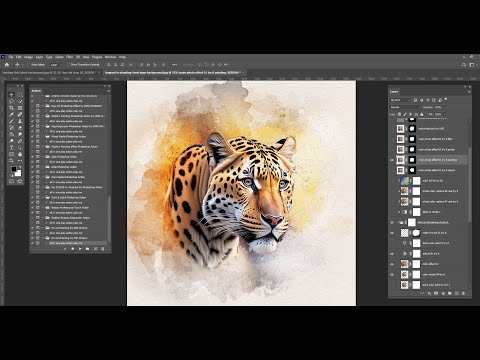Click the Record button in Actions panel

tap(73, 249)
